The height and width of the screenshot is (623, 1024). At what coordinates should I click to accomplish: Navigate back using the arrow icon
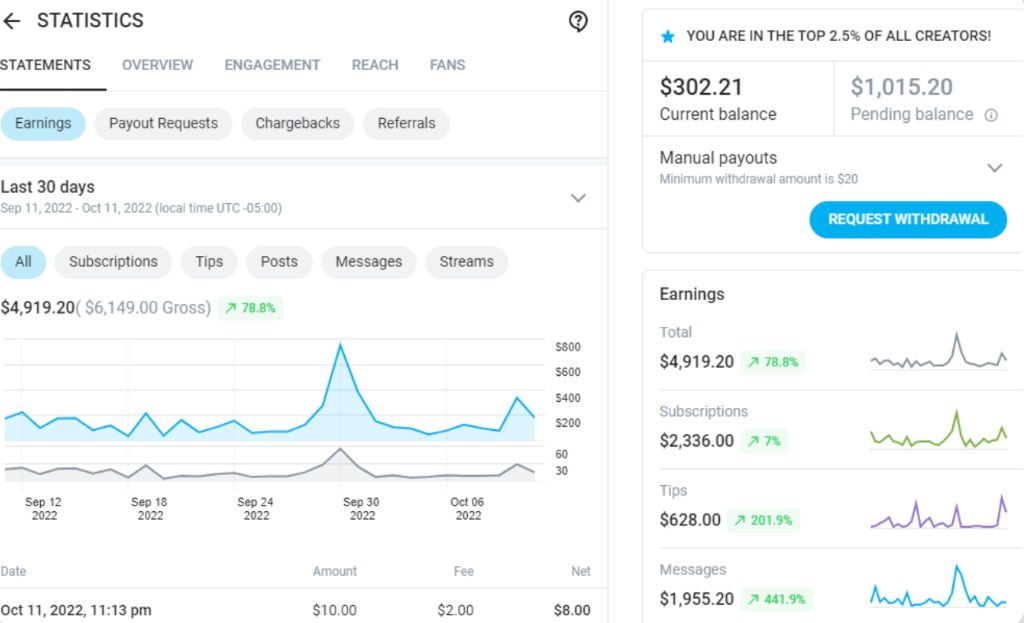(x=13, y=20)
